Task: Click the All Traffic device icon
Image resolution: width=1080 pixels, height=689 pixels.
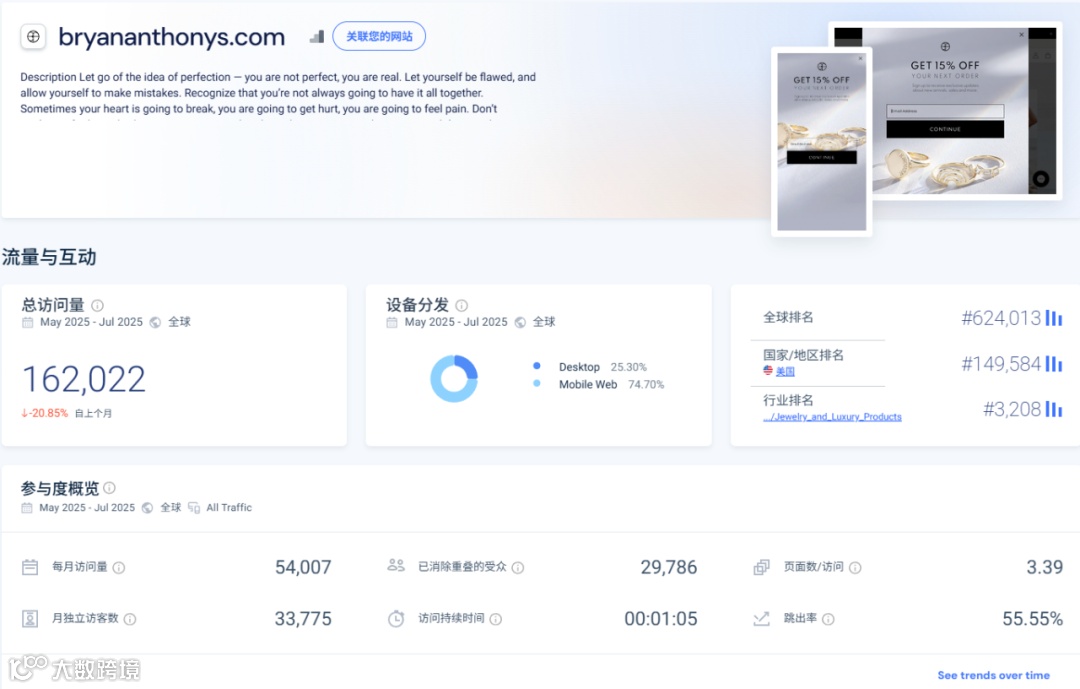Action: (194, 508)
